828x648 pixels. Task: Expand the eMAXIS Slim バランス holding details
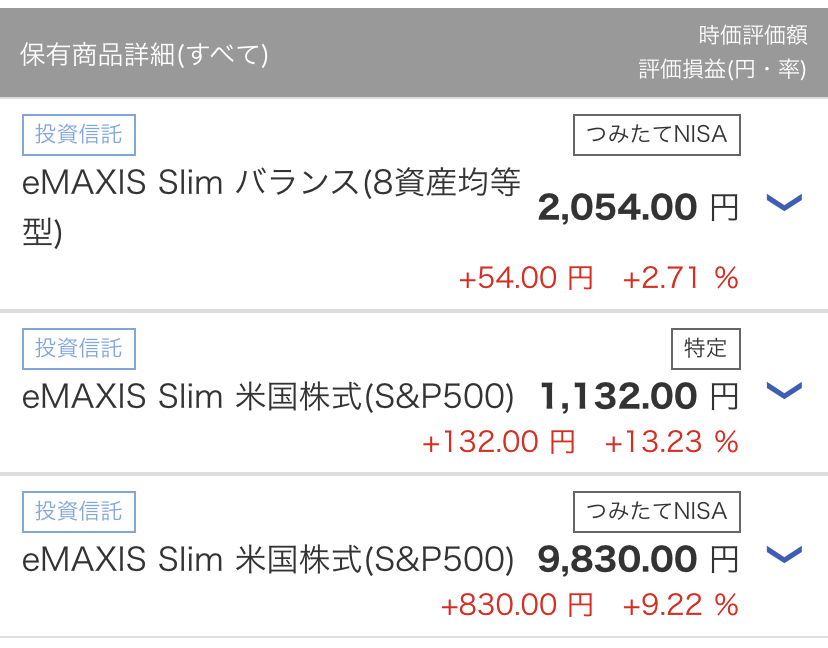click(x=785, y=202)
